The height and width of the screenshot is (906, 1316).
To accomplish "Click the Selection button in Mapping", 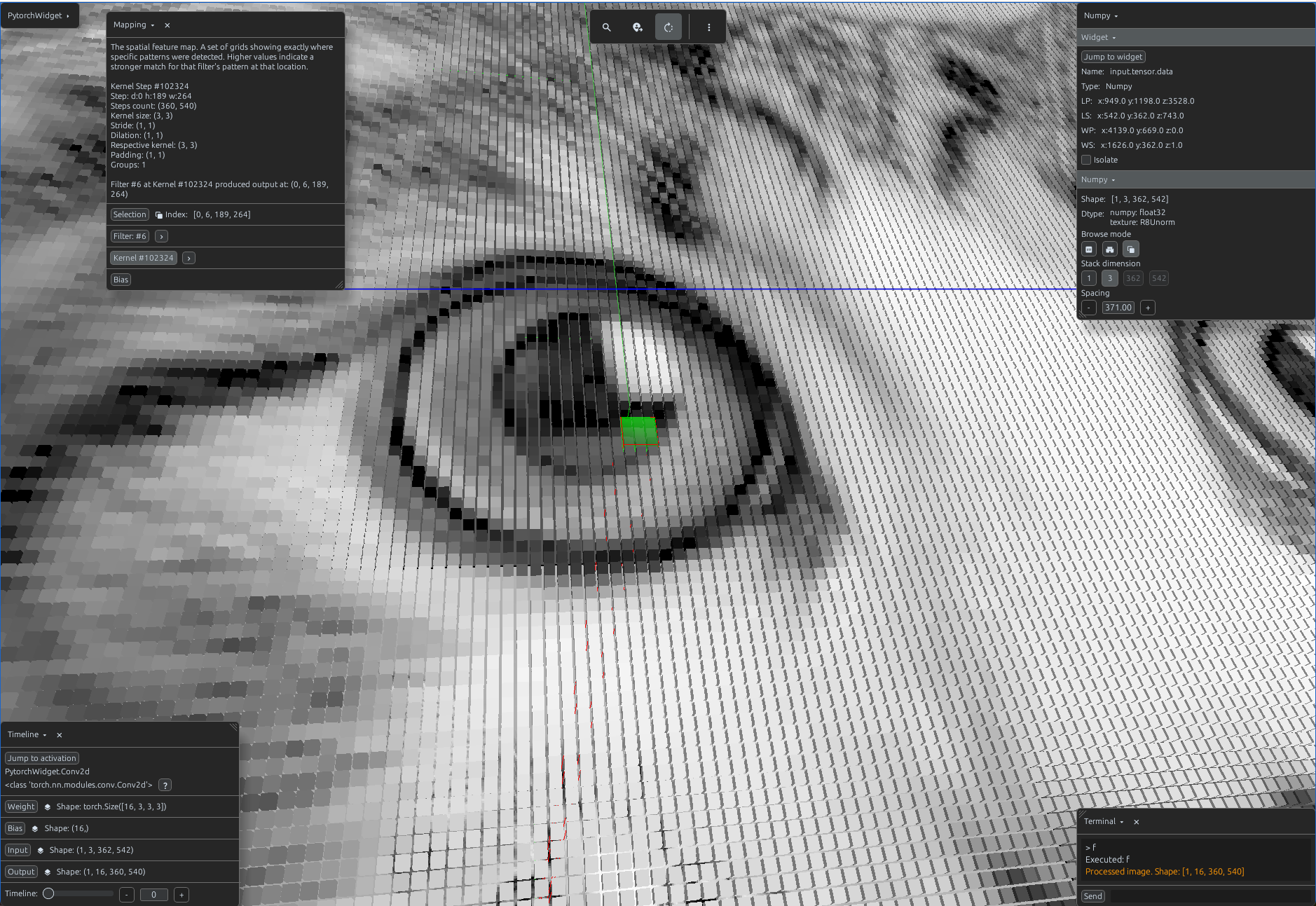I will (130, 215).
